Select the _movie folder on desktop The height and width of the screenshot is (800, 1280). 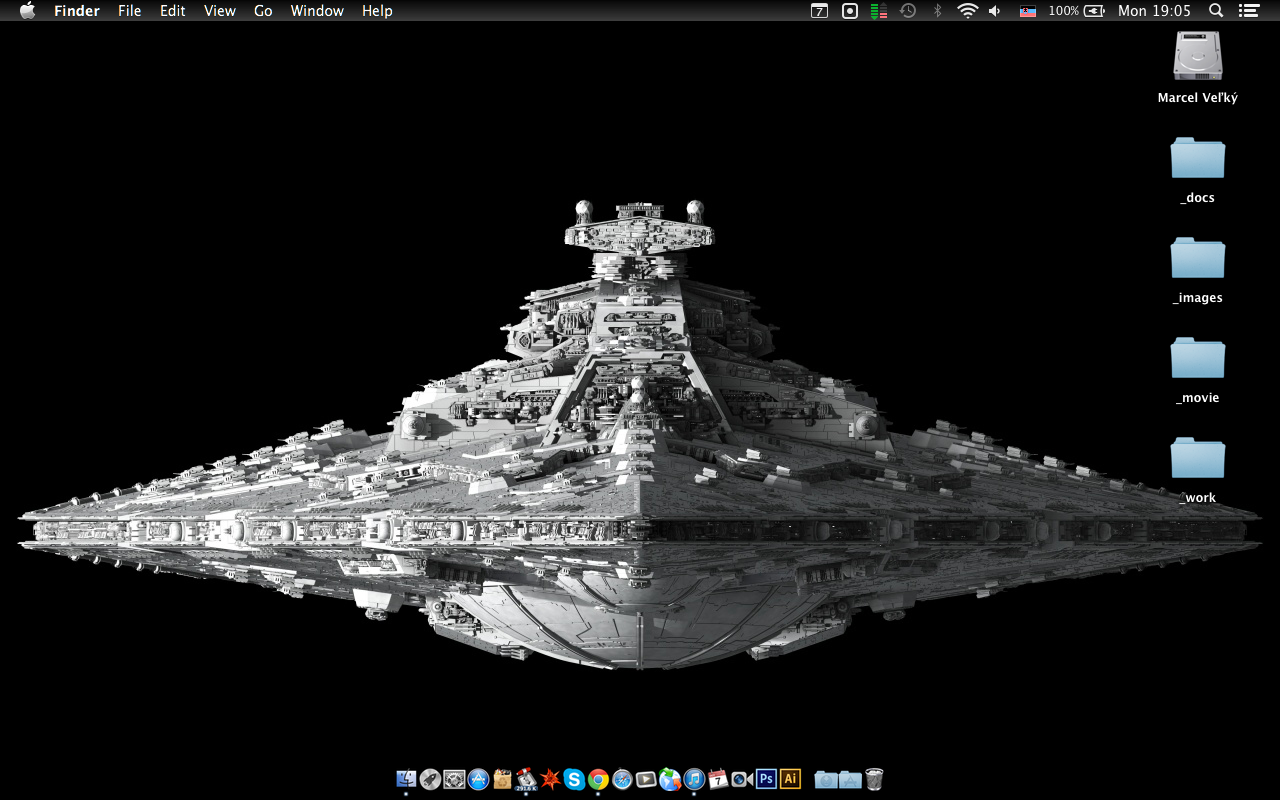pyautogui.click(x=1197, y=358)
